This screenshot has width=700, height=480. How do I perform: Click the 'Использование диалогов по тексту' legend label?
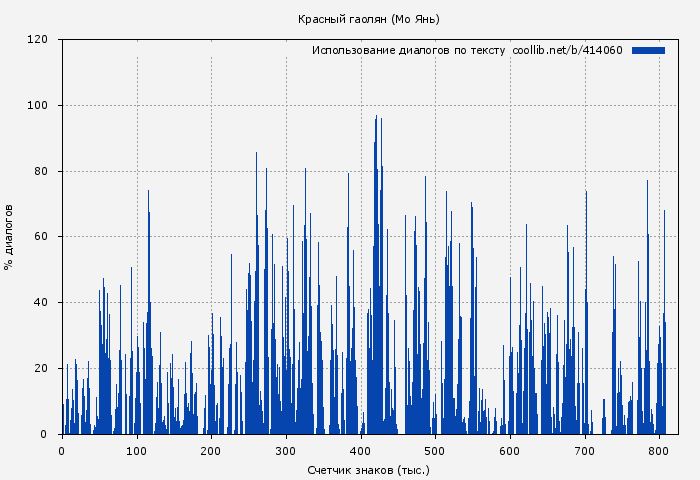(x=408, y=50)
